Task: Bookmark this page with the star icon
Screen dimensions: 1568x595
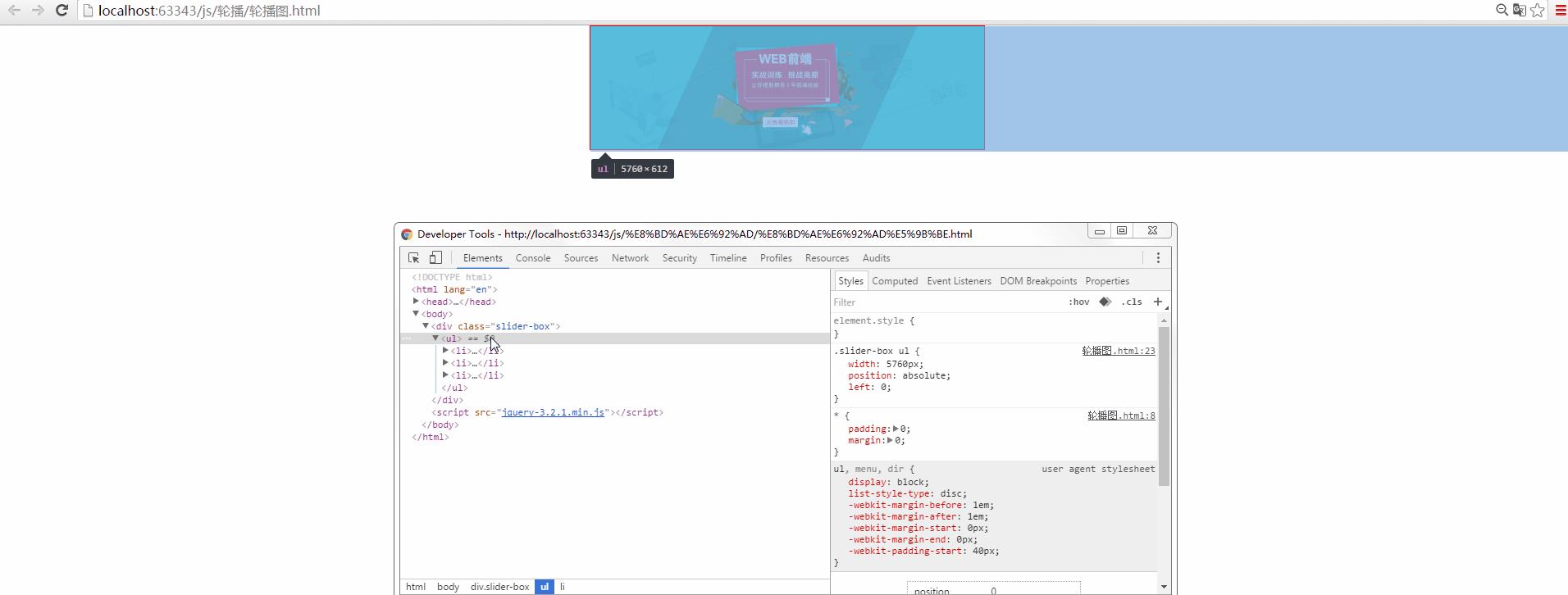Action: coord(1538,10)
